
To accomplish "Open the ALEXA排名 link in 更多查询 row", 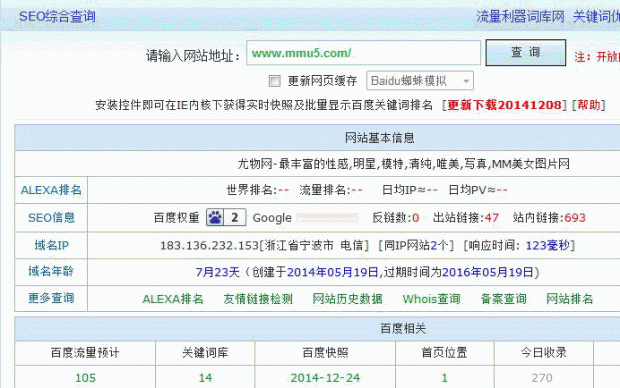I will (173, 299).
